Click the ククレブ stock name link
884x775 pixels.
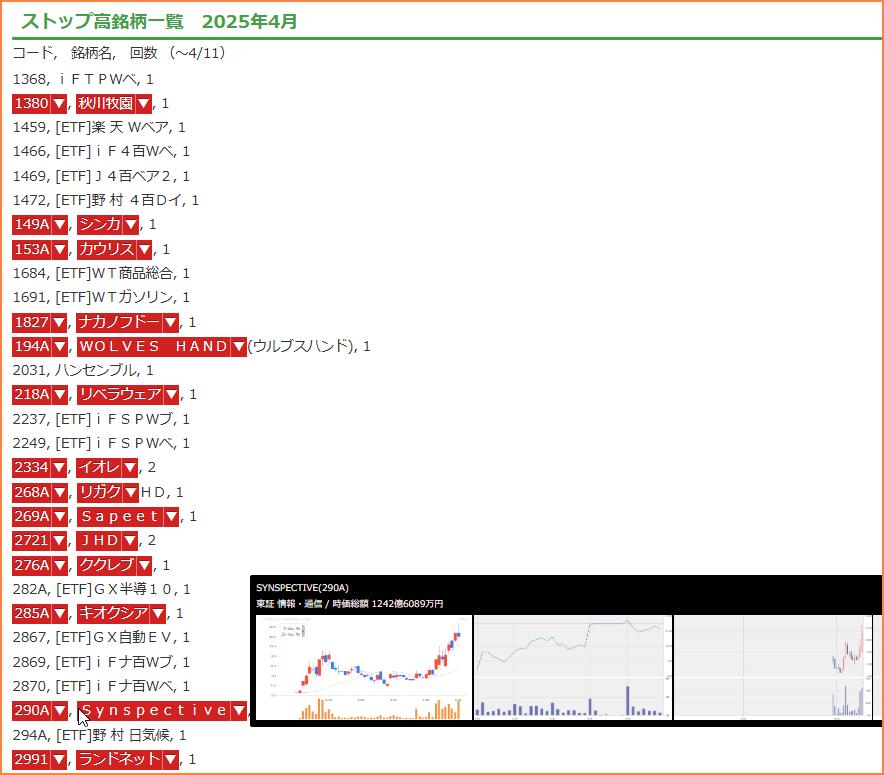(107, 565)
